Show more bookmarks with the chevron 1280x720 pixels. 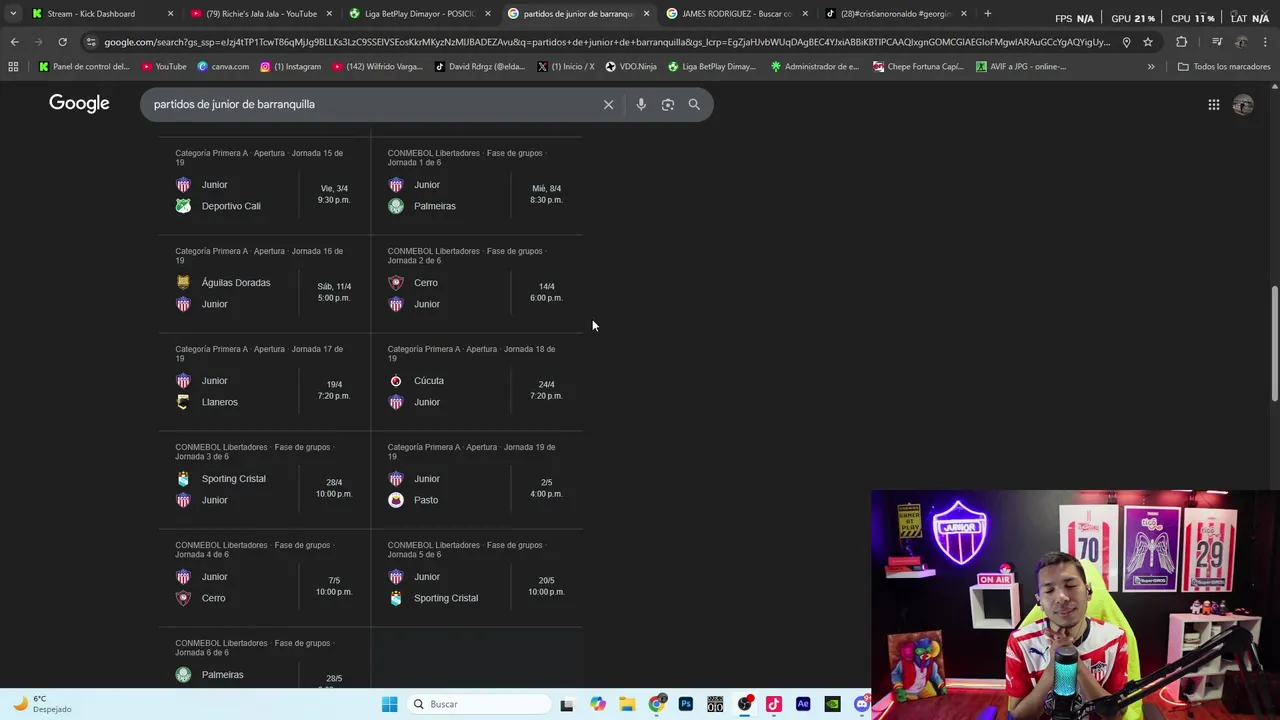pos(1151,67)
